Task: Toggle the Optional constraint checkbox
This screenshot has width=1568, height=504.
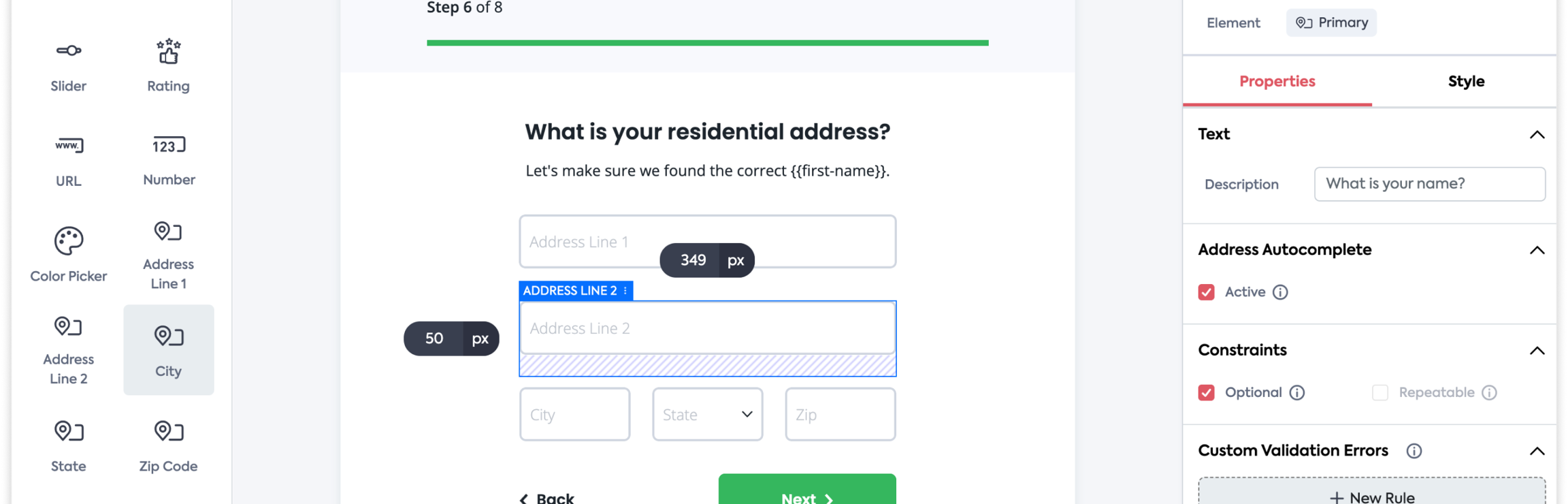Action: [x=1206, y=393]
